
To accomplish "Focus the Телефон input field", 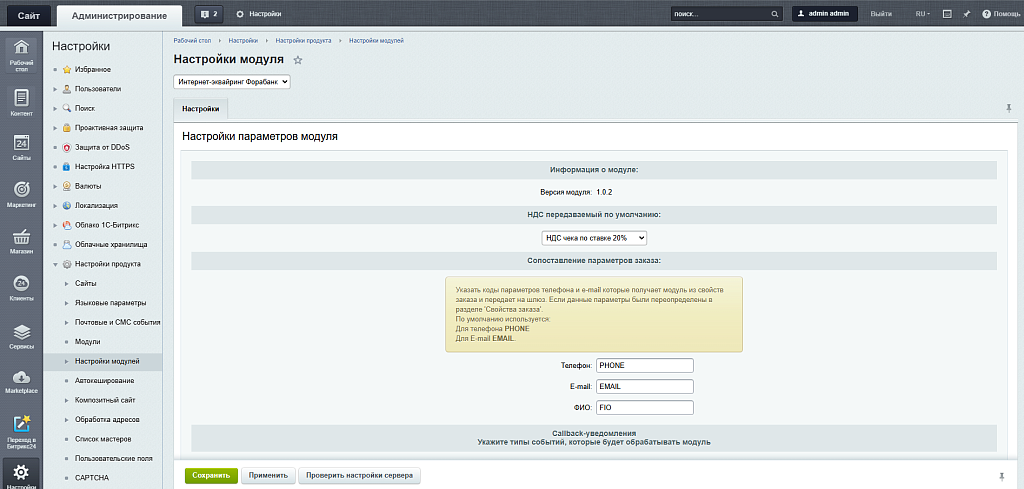I will 644,366.
